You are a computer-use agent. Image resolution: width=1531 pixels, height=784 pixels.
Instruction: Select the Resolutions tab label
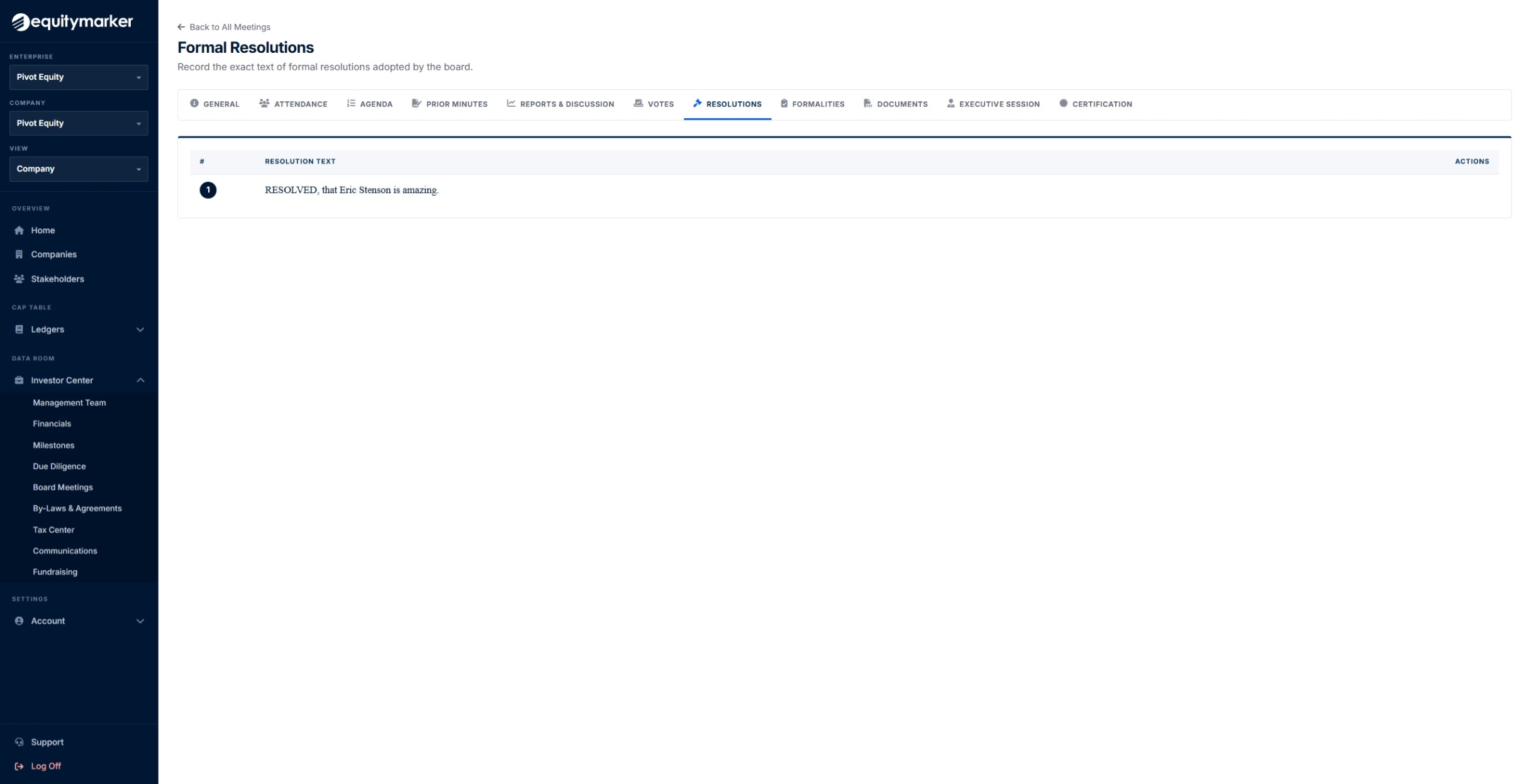tap(733, 104)
